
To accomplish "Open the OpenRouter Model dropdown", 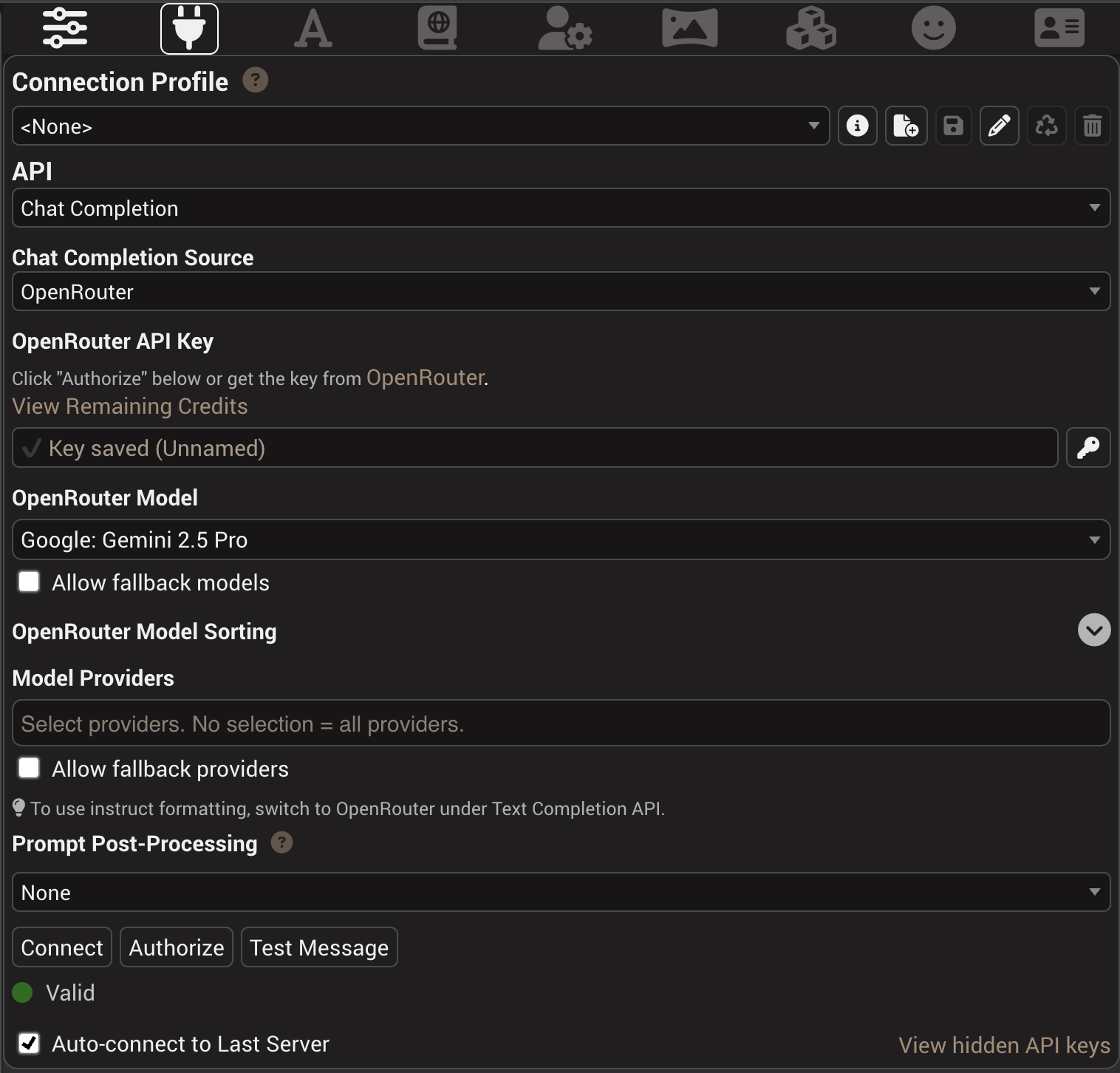I will click(560, 539).
